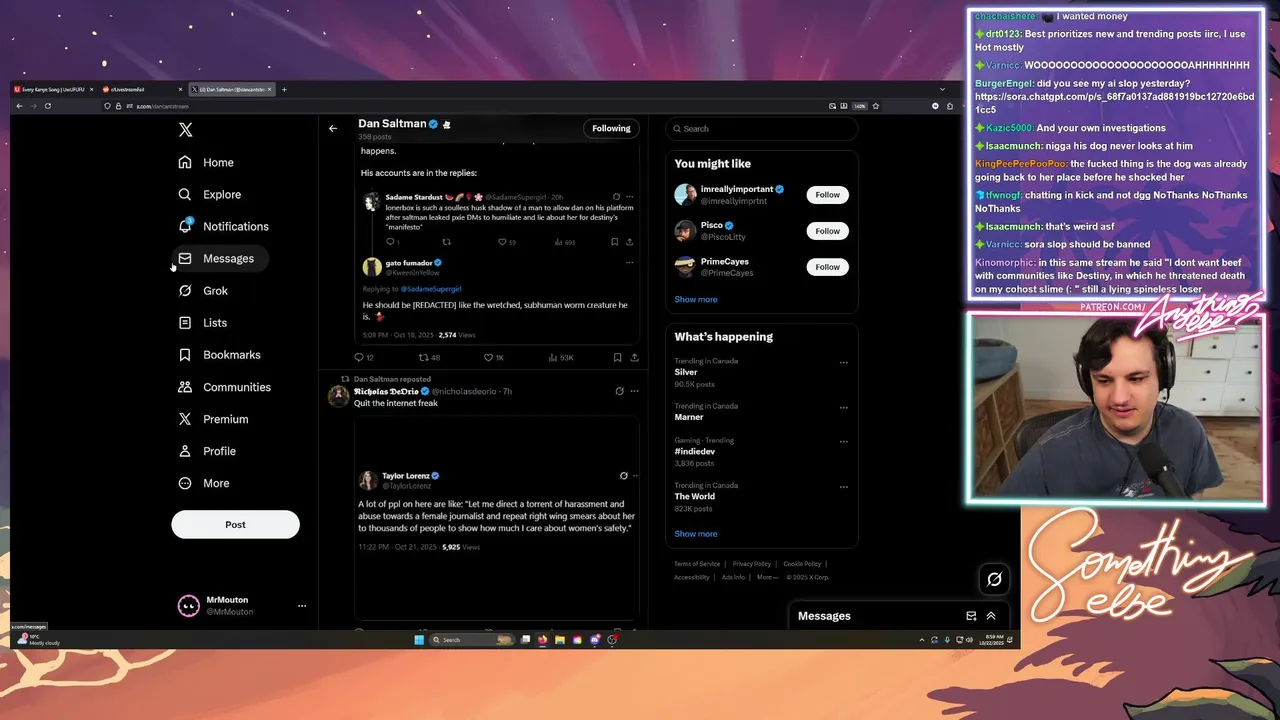The height and width of the screenshot is (720, 1280).
Task: Click Show more under What's happening
Action: point(696,534)
